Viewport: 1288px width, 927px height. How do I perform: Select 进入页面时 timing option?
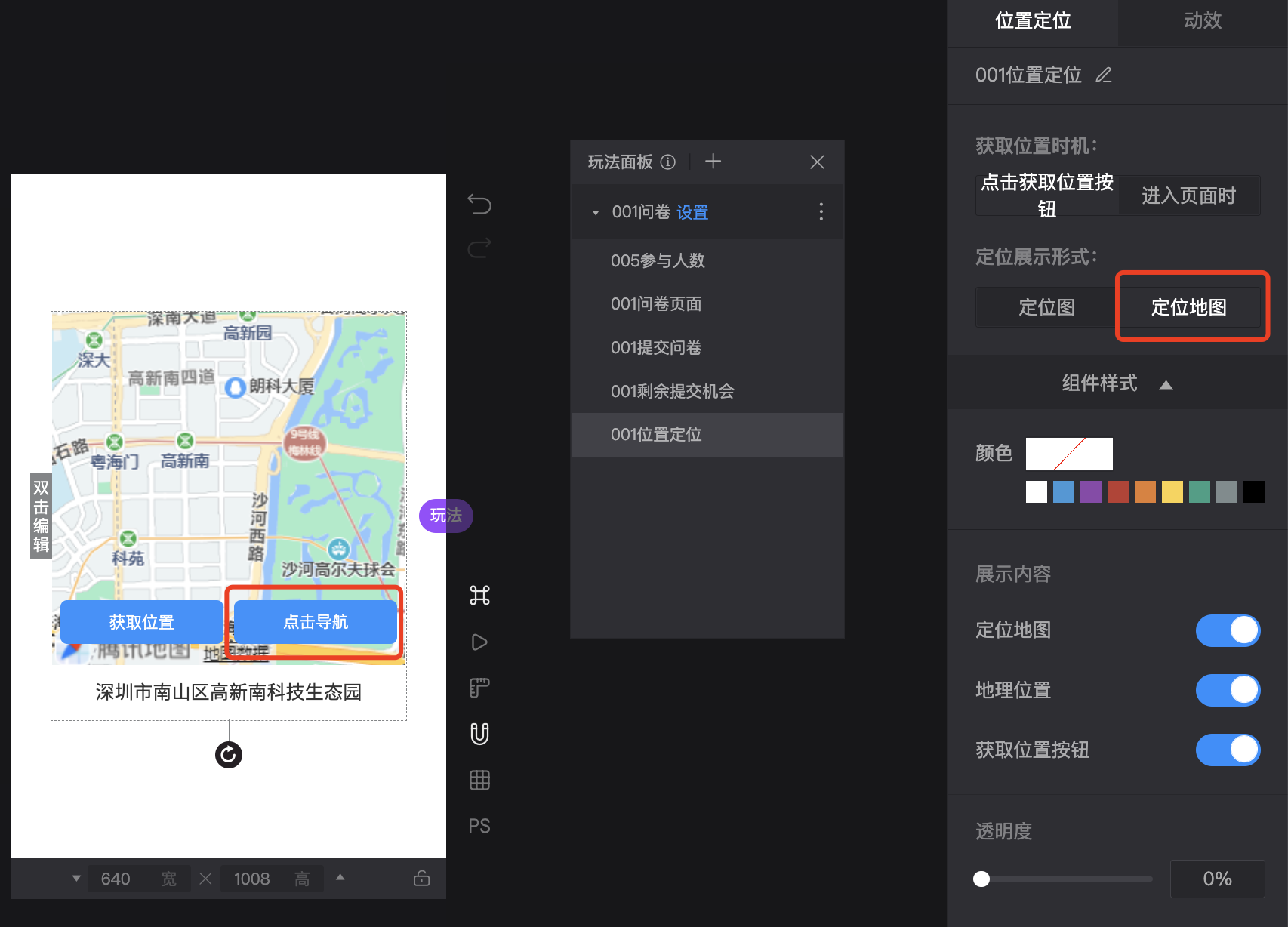pos(1189,196)
